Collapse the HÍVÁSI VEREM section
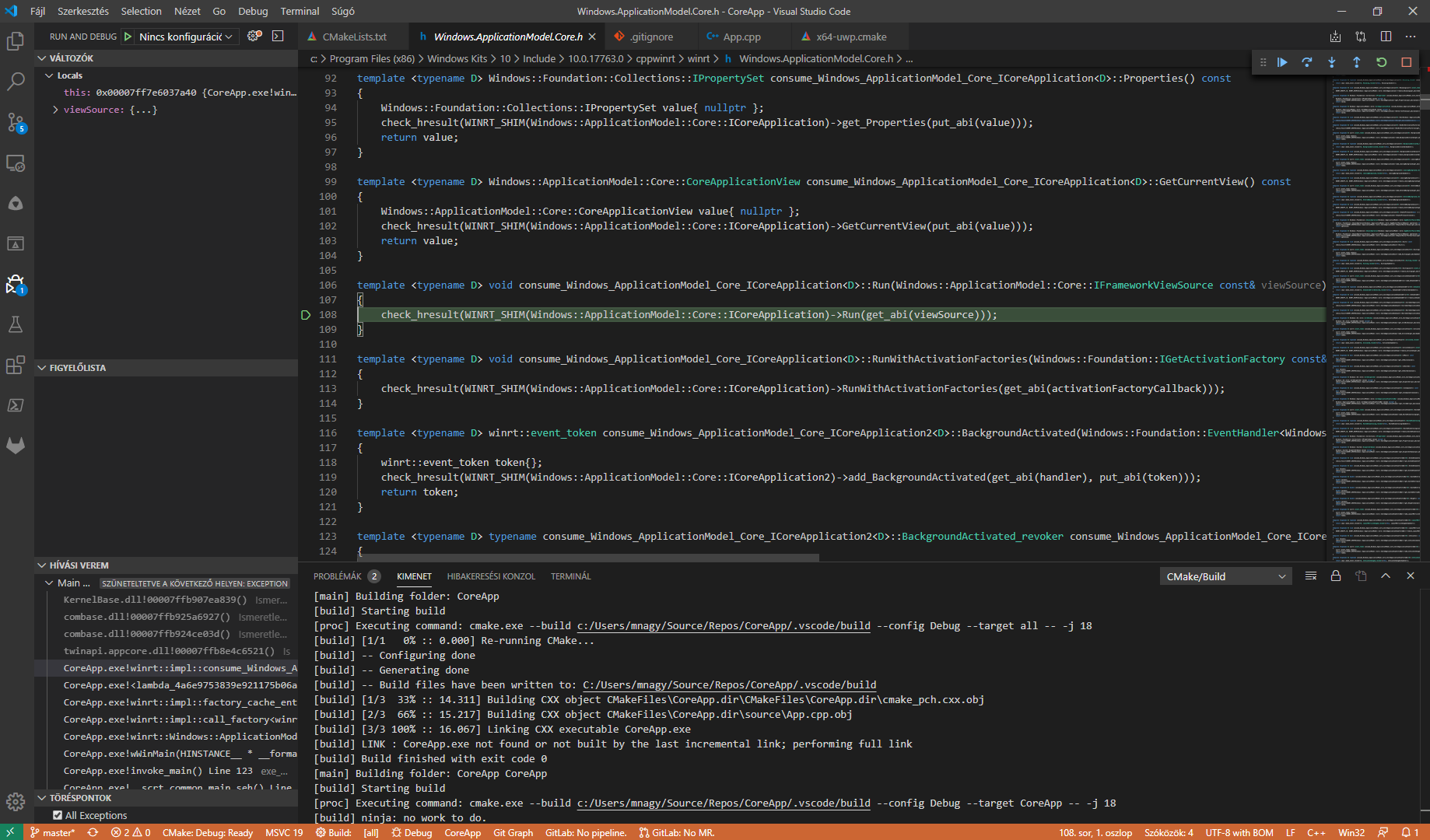The width and height of the screenshot is (1430, 840). point(42,565)
